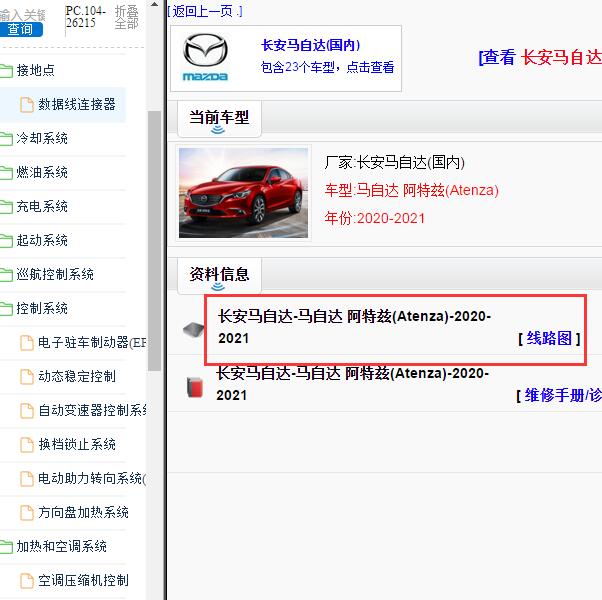Viewport: 602px width, 600px height.
Task: Click the sidebar vertical scrollbar thumb
Action: [x=154, y=241]
